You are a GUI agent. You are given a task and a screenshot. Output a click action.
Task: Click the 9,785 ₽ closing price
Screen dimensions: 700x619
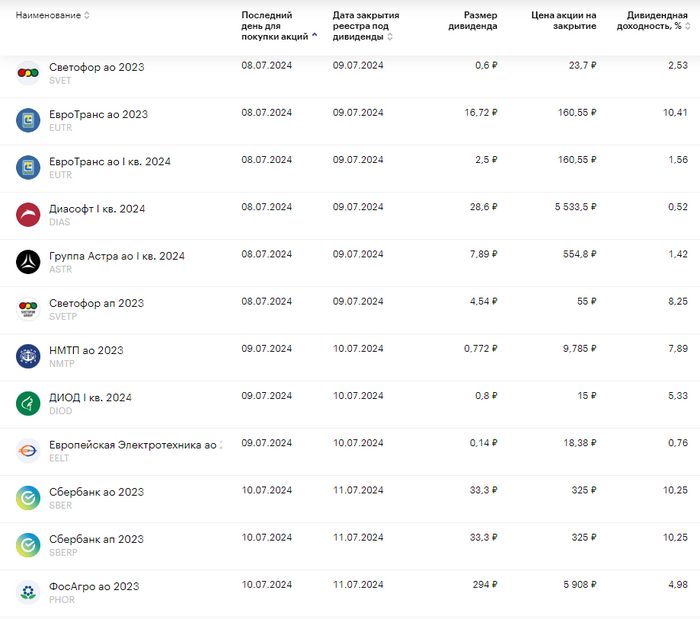click(x=579, y=349)
